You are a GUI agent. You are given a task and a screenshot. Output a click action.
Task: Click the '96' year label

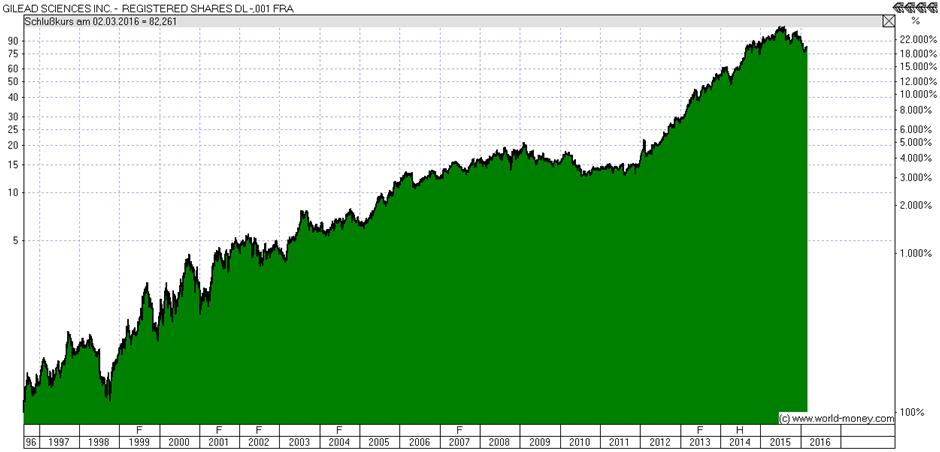31,442
